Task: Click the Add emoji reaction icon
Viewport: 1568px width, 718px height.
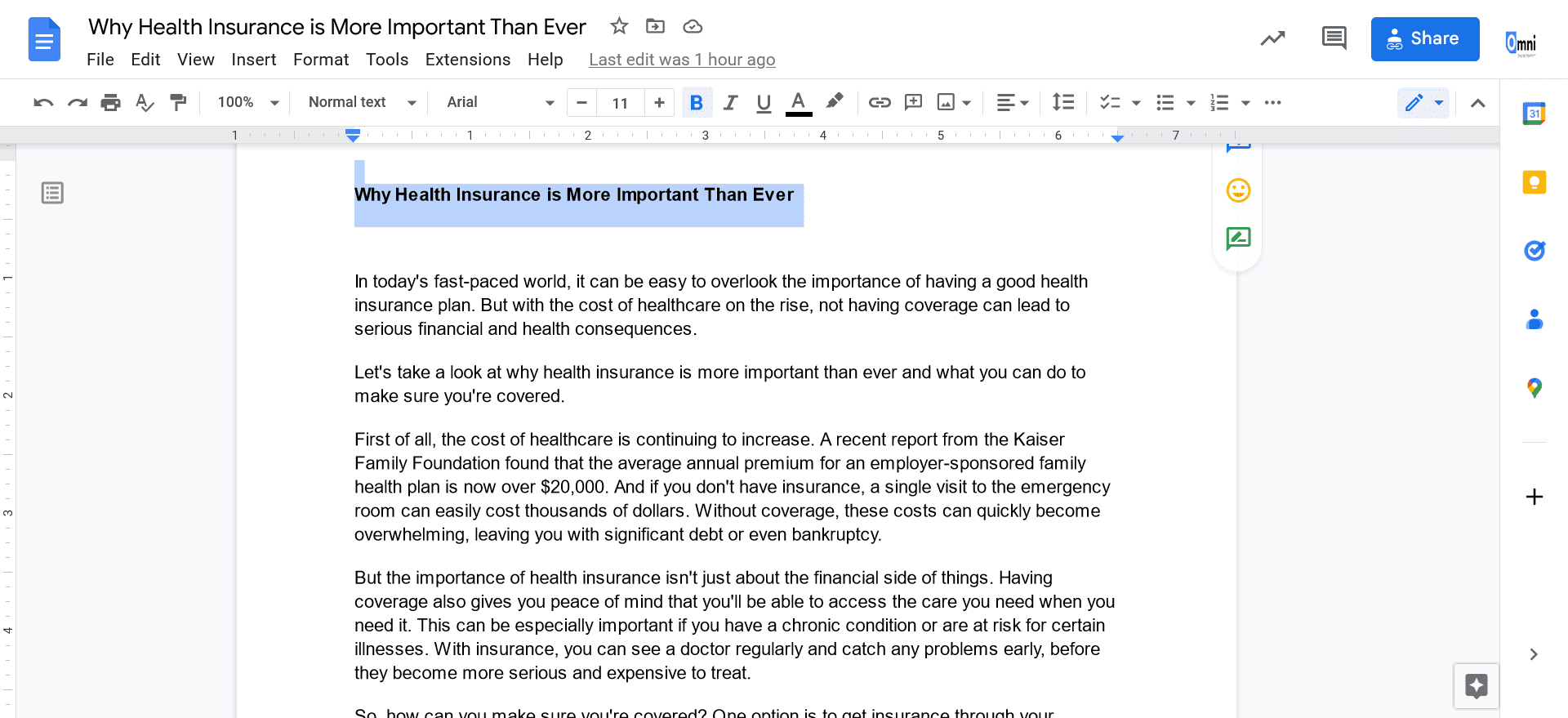Action: [1238, 190]
